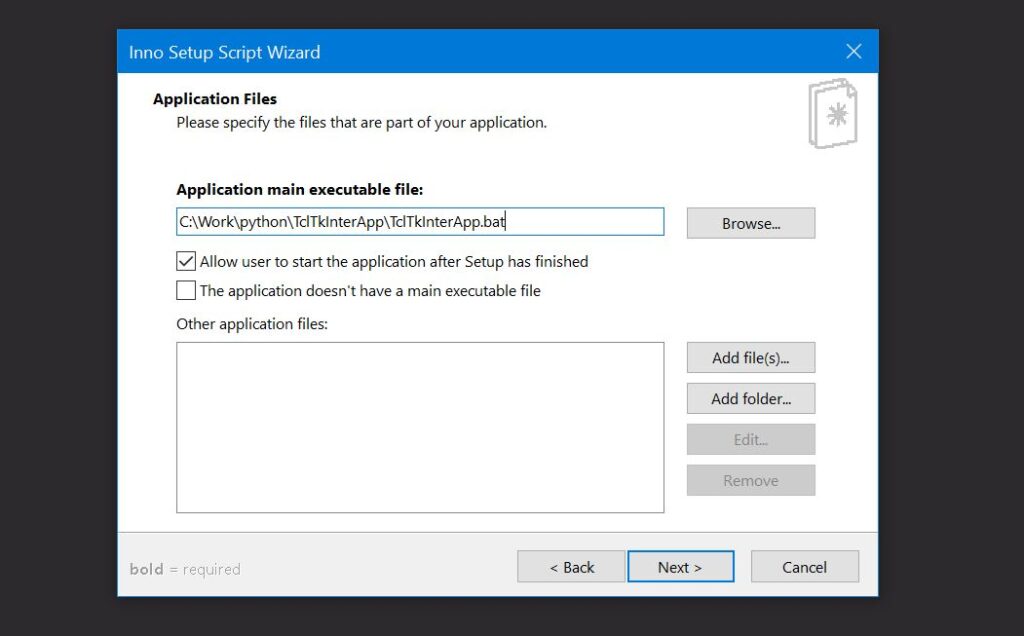This screenshot has height=636, width=1024.
Task: Click the greyed-out Remove button
Action: coord(750,481)
